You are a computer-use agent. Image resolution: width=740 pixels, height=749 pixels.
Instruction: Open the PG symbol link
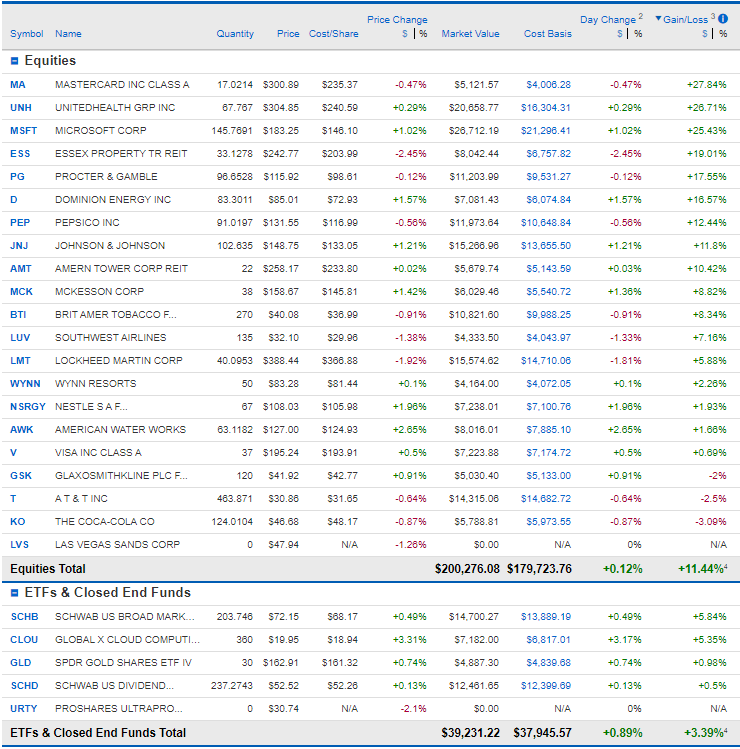(x=17, y=176)
